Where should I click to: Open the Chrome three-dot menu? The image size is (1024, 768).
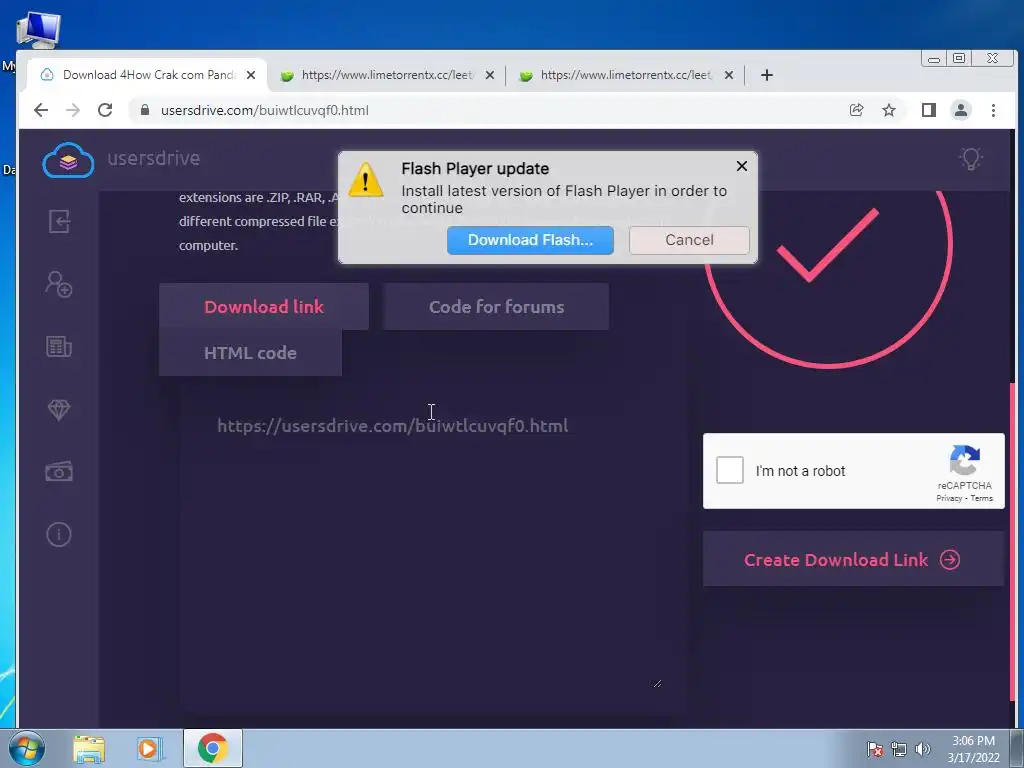[x=993, y=110]
